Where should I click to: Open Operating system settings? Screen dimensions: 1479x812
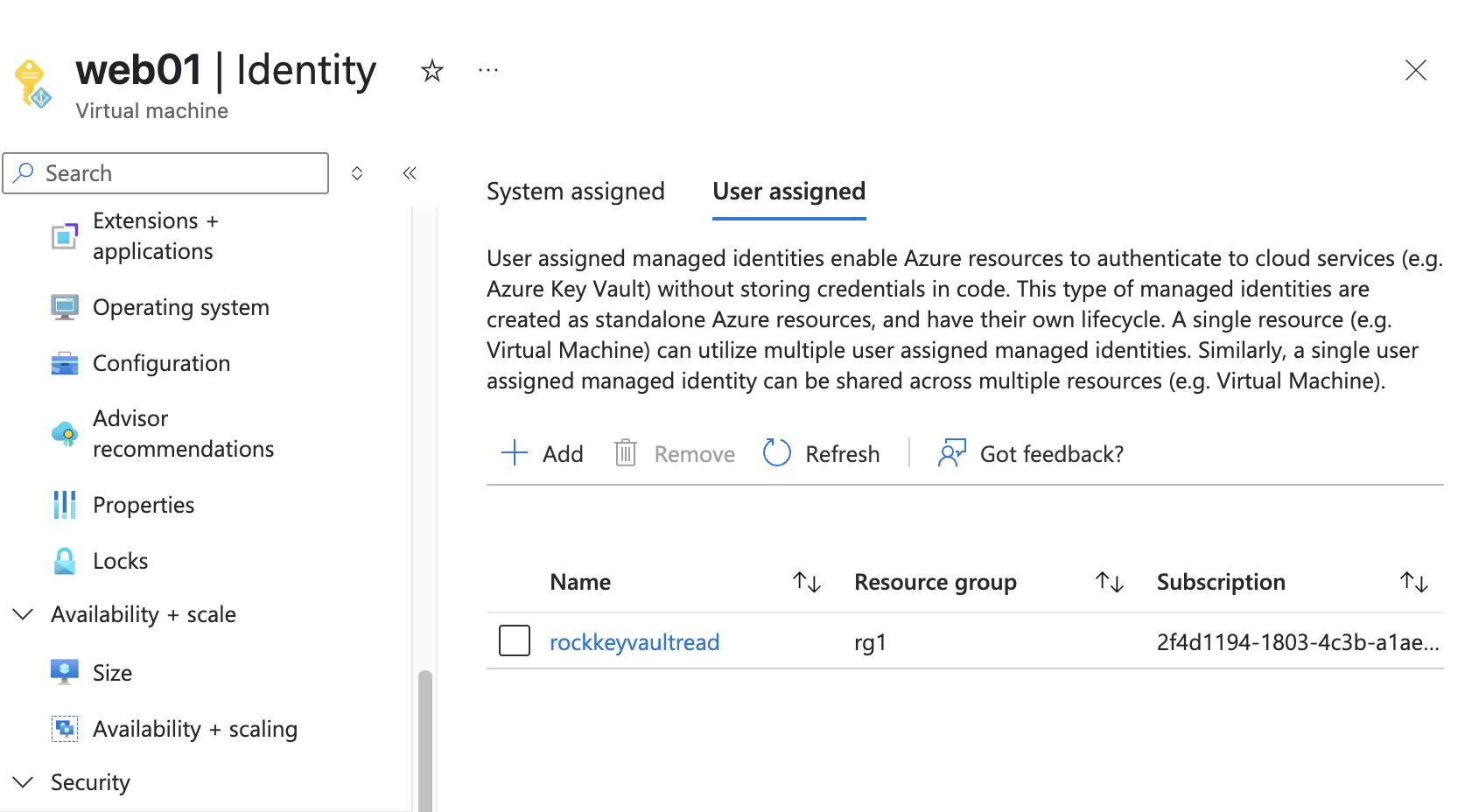(x=181, y=308)
